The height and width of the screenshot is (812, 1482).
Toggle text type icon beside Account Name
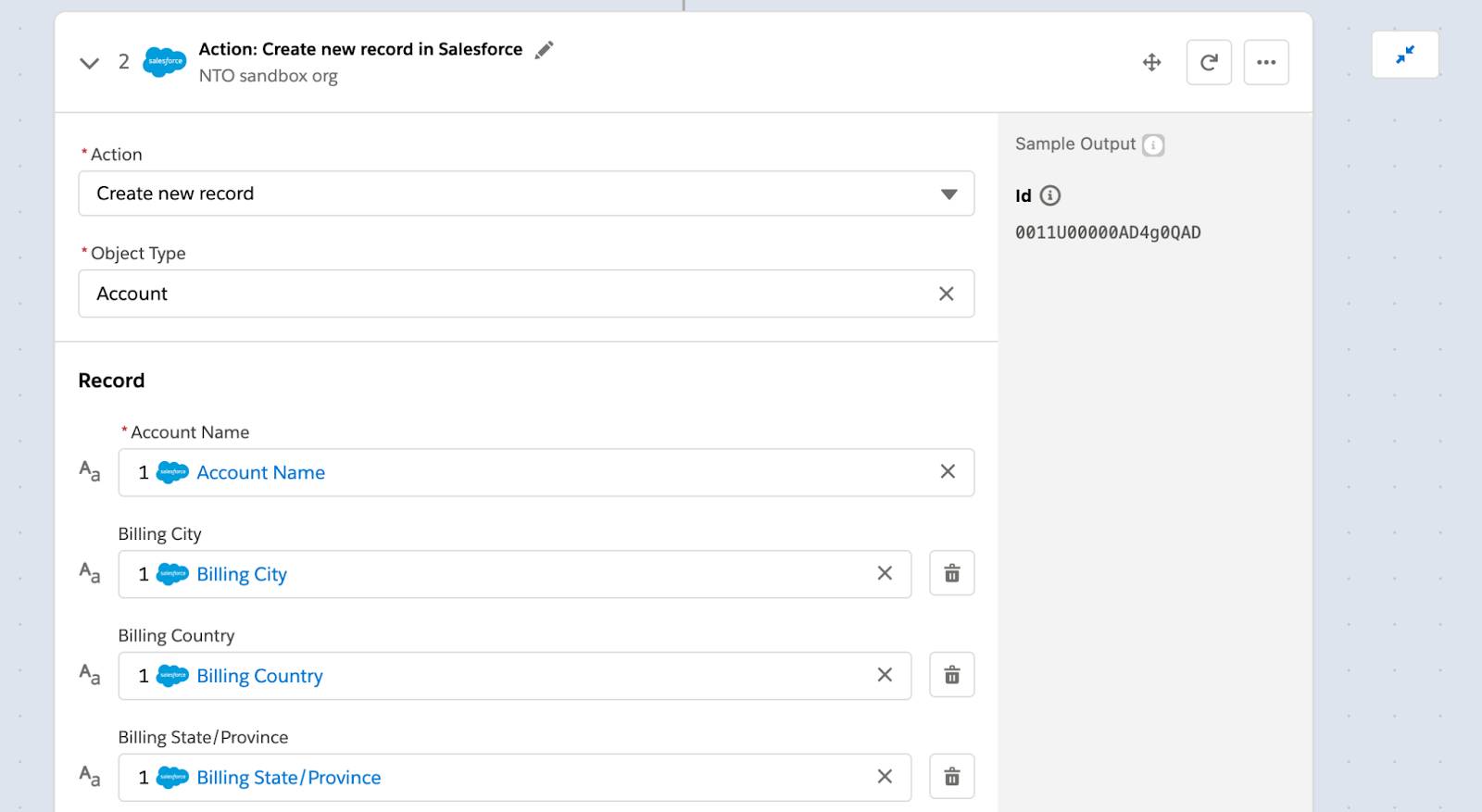(90, 471)
